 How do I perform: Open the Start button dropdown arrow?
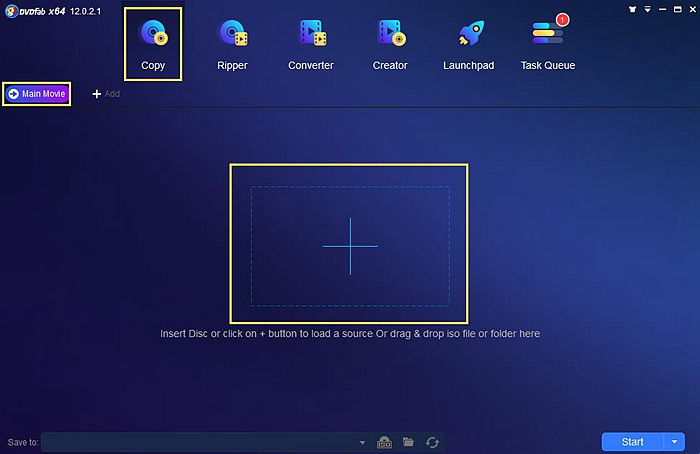674,442
